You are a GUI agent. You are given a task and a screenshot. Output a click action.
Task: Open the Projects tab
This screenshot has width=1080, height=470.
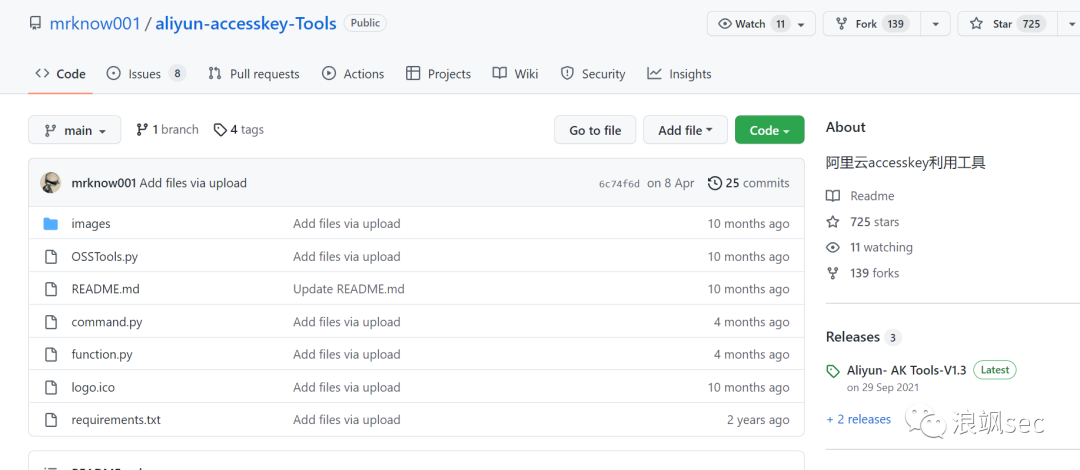point(438,74)
